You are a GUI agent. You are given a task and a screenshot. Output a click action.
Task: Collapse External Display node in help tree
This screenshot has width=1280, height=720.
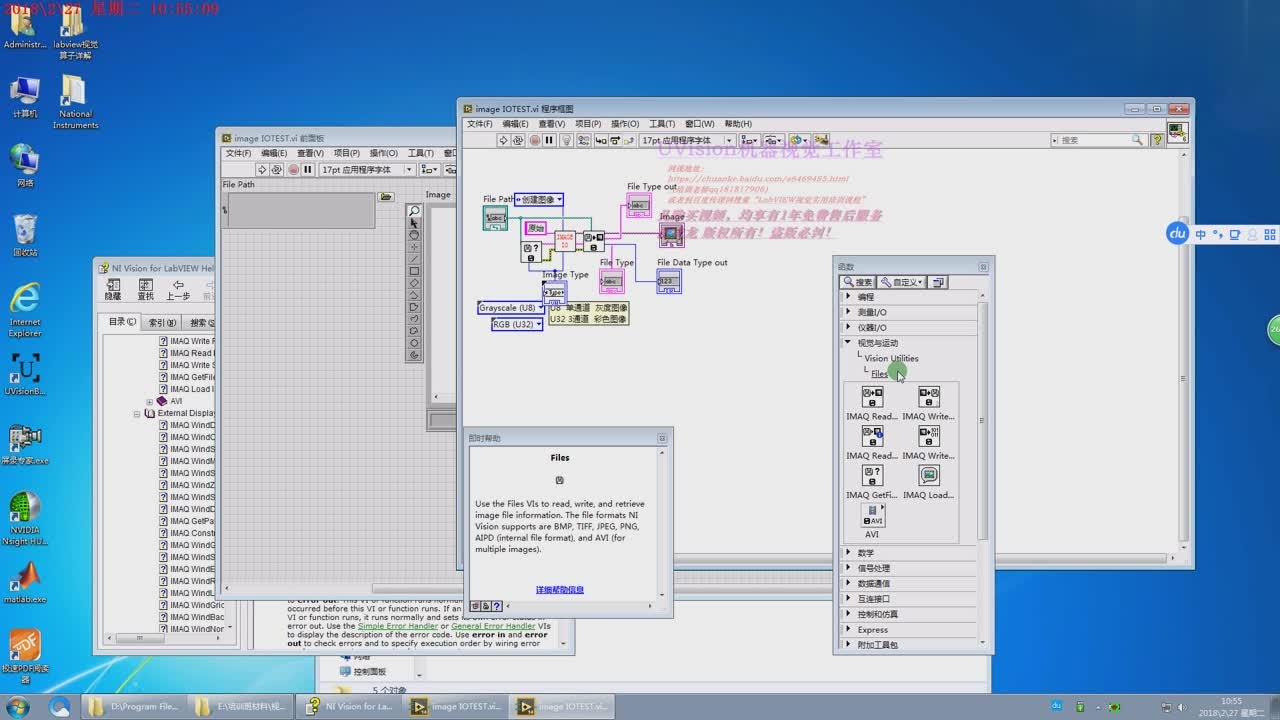coord(139,413)
